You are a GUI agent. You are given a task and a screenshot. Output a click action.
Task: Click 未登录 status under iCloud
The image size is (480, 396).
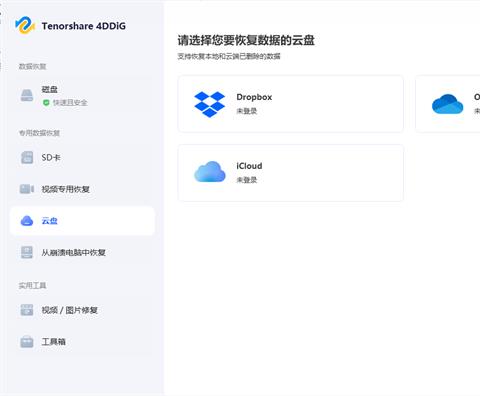[247, 180]
